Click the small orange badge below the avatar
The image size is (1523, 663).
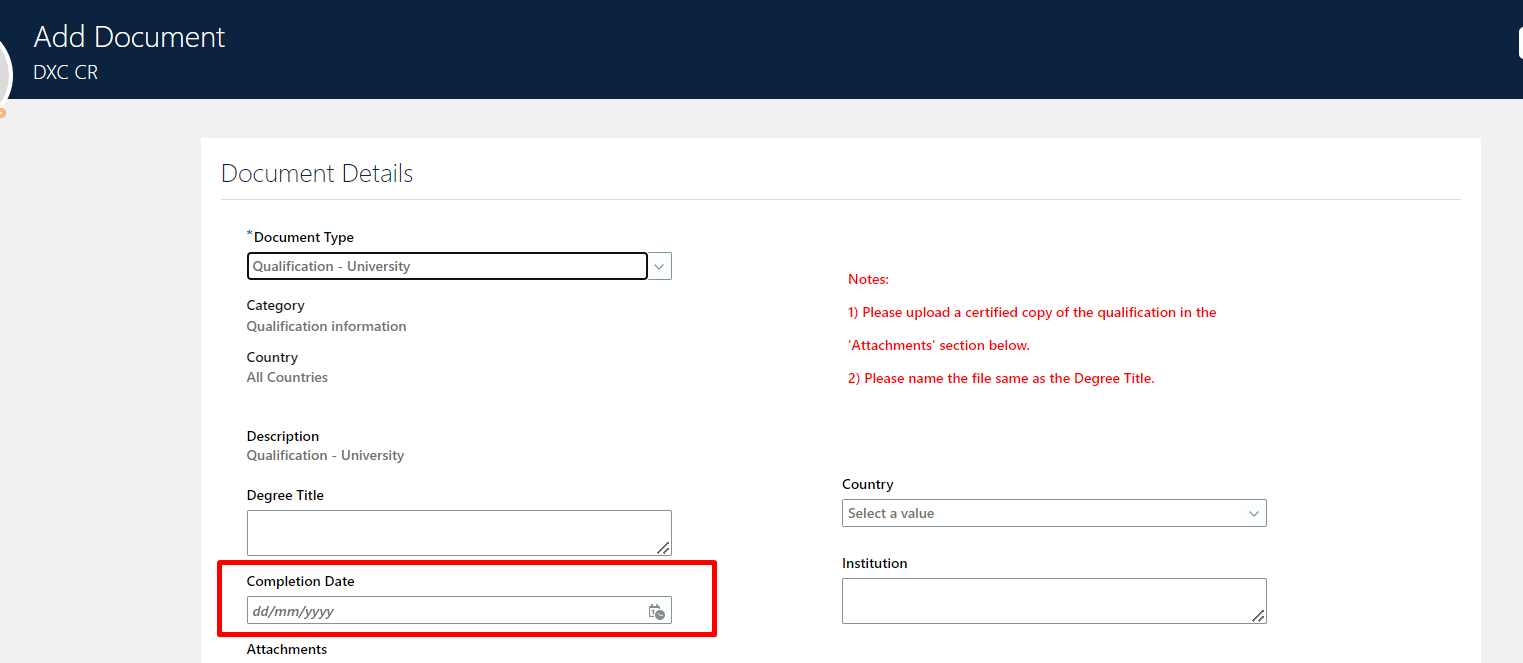[x=4, y=113]
